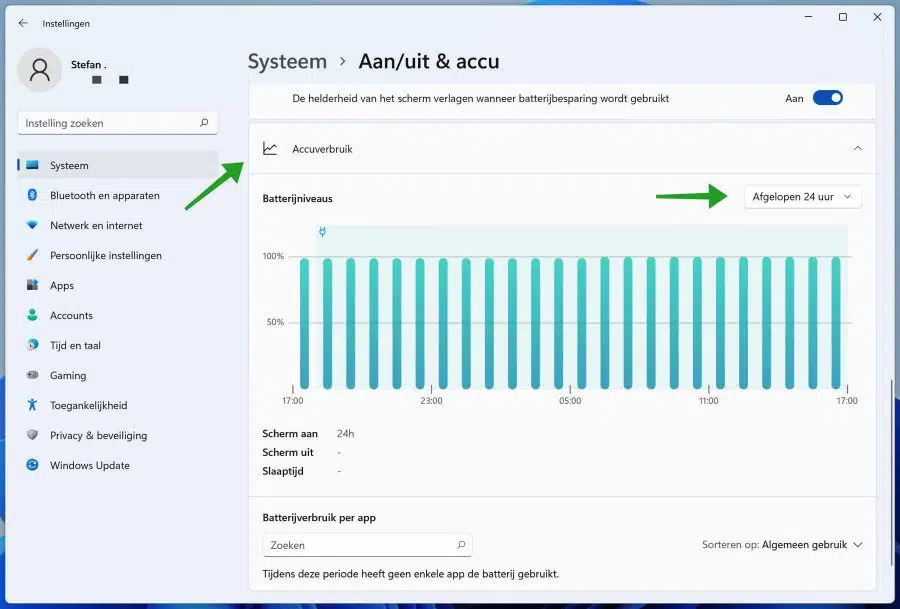Click the Batterijniveaus heading
900x609 pixels.
[x=297, y=199]
